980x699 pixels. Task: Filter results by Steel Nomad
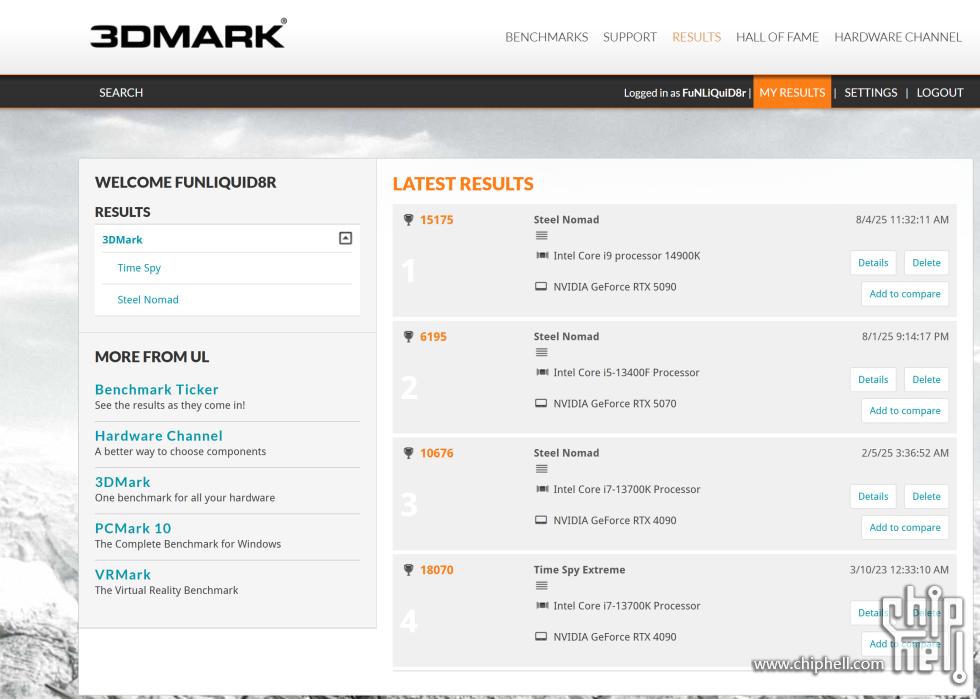coord(148,300)
